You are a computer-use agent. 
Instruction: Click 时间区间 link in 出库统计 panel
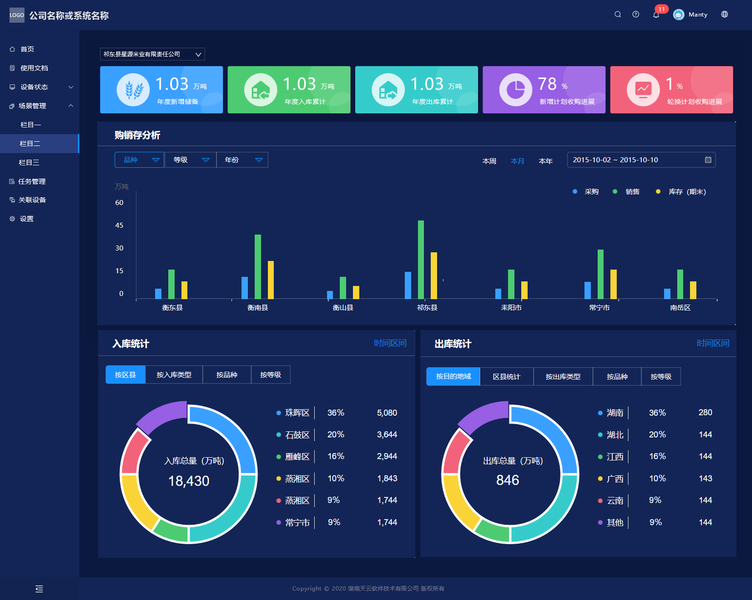point(713,343)
